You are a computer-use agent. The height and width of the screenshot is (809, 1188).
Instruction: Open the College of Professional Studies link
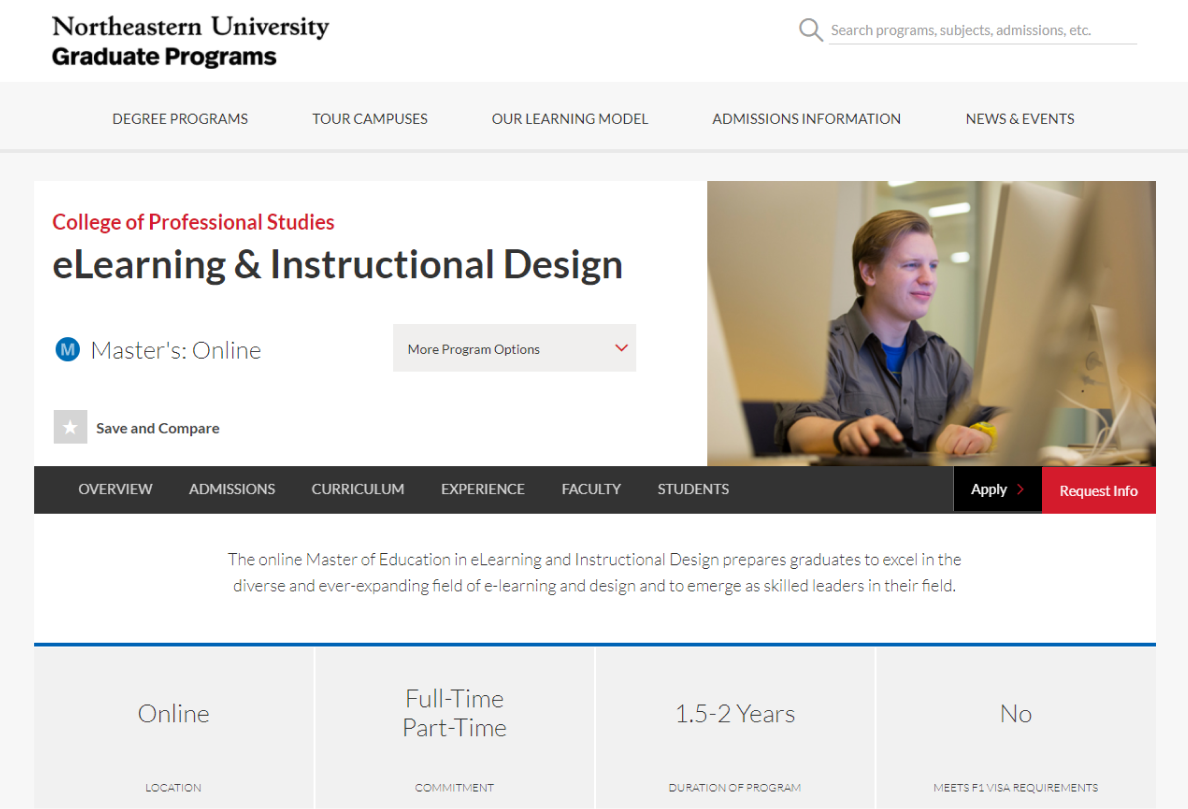(193, 222)
